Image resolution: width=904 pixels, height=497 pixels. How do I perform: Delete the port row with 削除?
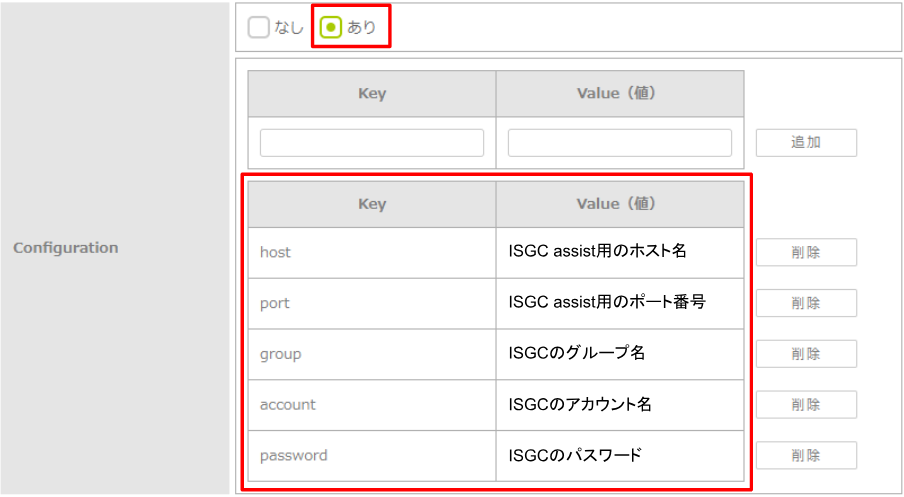pos(806,303)
